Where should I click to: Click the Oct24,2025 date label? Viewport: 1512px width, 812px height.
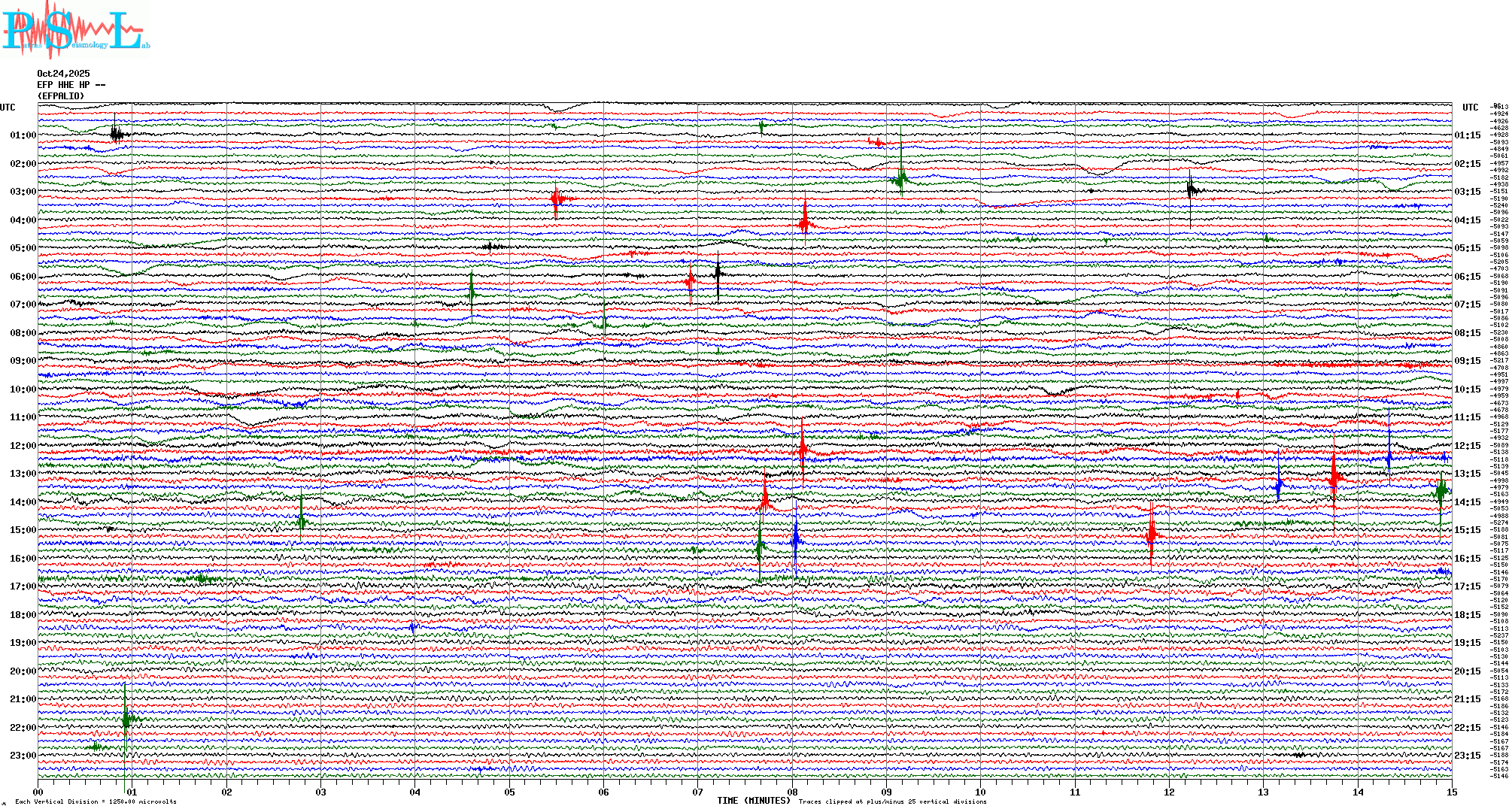click(63, 74)
